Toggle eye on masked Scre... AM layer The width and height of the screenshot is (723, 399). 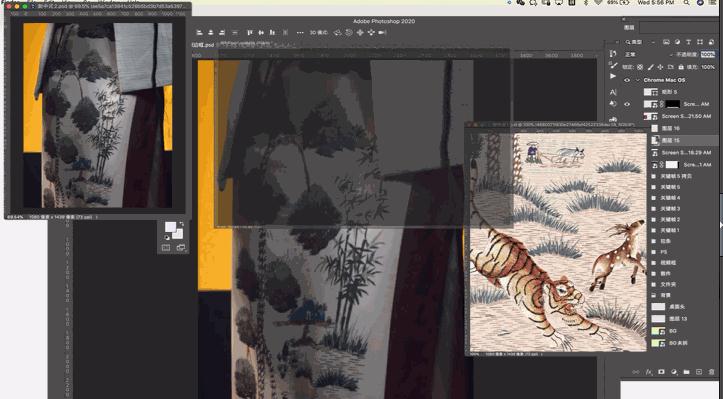(x=627, y=104)
